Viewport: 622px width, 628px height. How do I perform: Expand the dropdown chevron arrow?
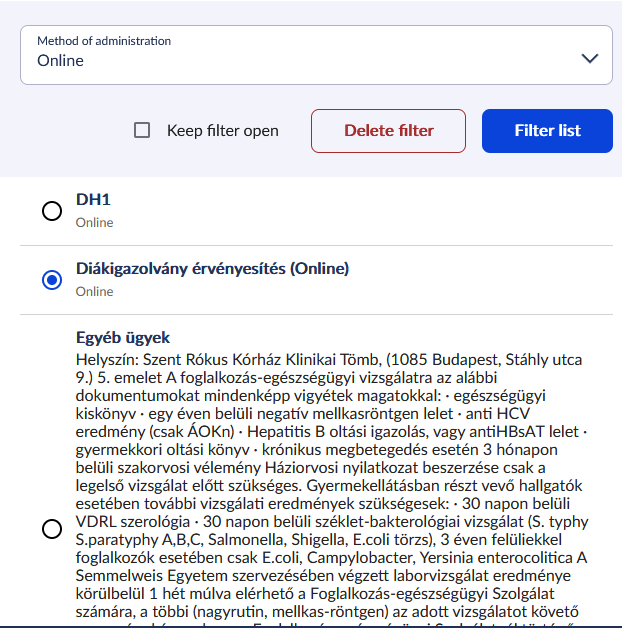click(x=589, y=59)
